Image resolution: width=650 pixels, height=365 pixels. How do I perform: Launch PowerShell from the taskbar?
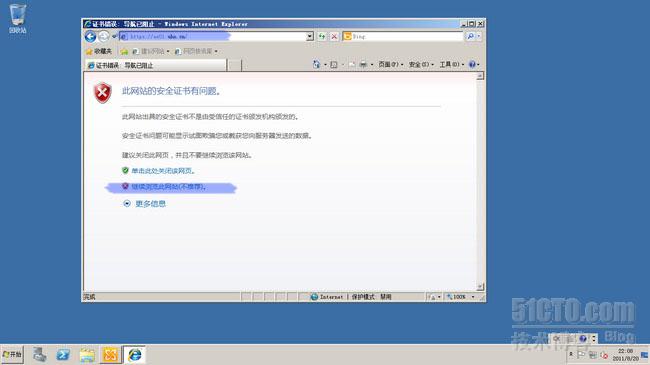point(63,355)
